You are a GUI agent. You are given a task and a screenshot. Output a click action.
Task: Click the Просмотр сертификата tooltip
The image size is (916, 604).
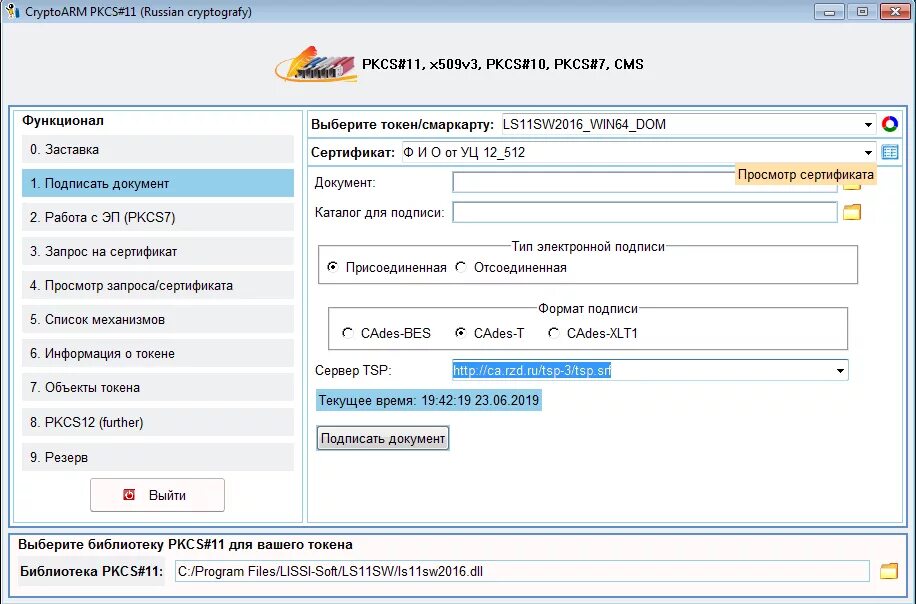click(806, 174)
